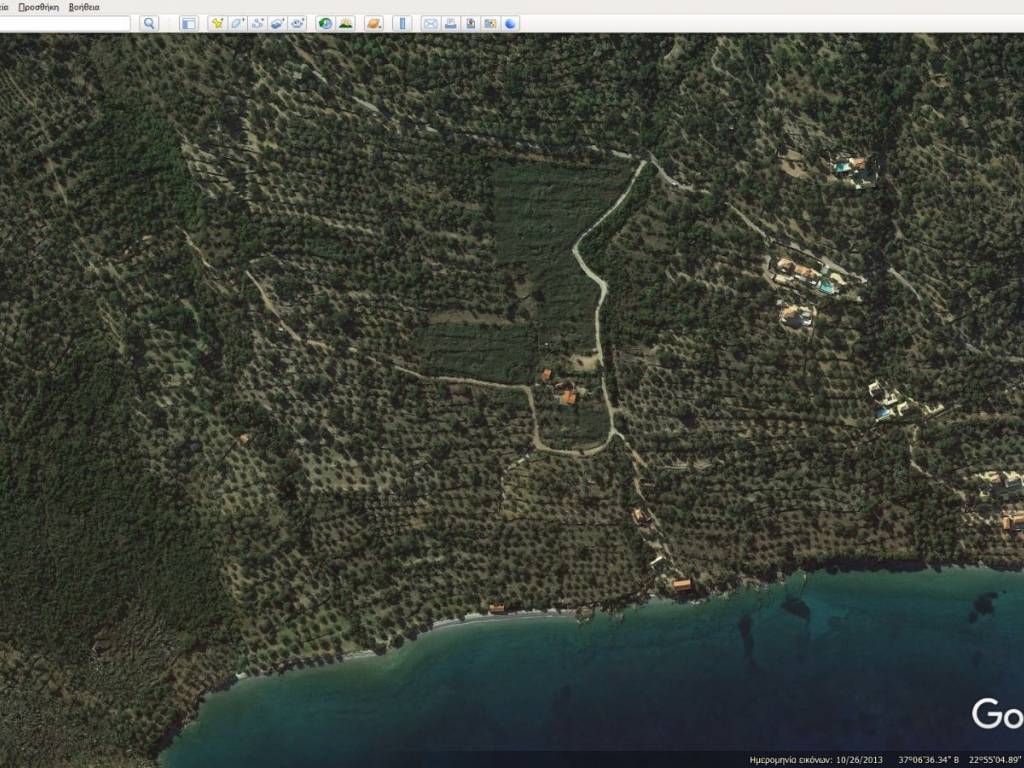The width and height of the screenshot is (1024, 768).
Task: Toggle sunlight across the landscape
Action: click(345, 23)
